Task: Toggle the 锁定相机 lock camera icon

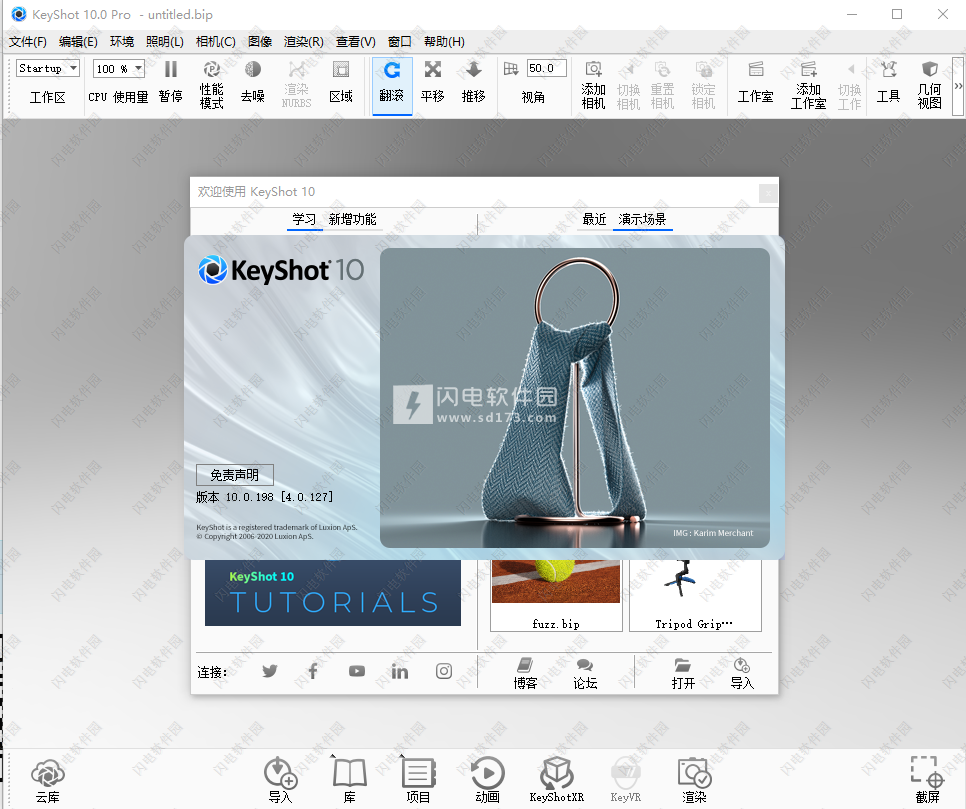Action: pos(703,85)
